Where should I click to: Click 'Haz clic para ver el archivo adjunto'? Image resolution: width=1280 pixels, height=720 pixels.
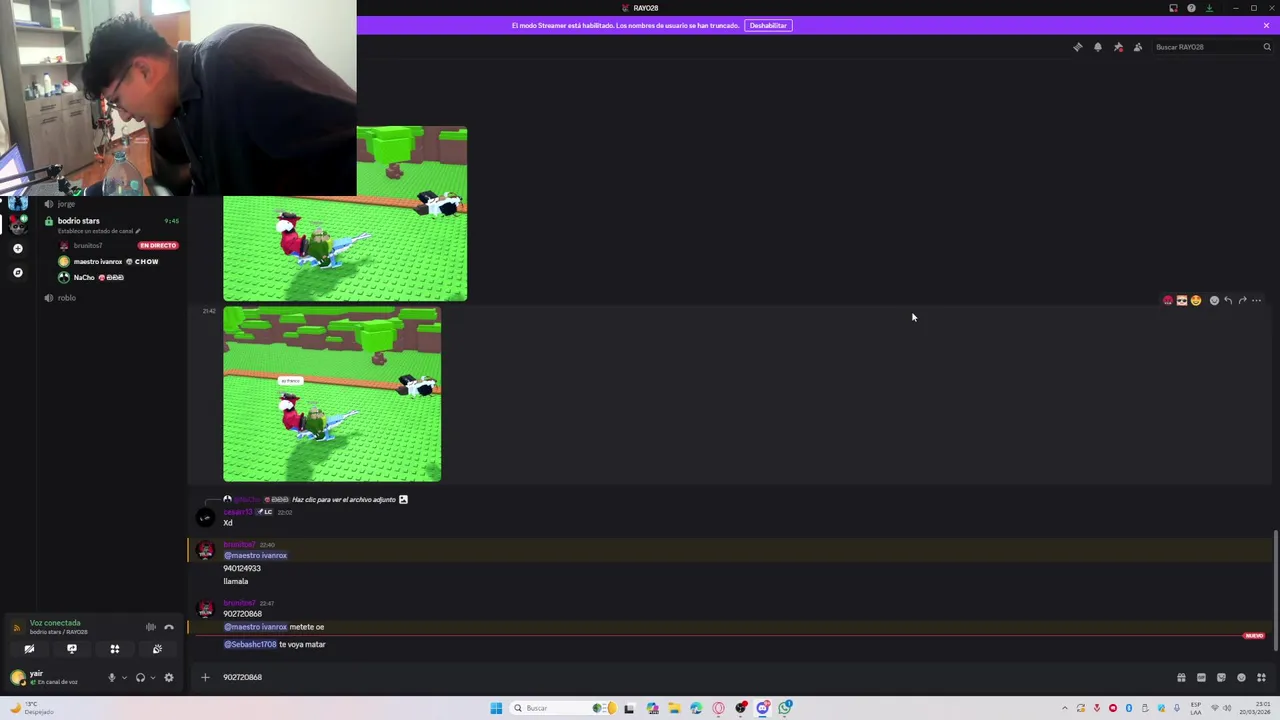pos(344,499)
